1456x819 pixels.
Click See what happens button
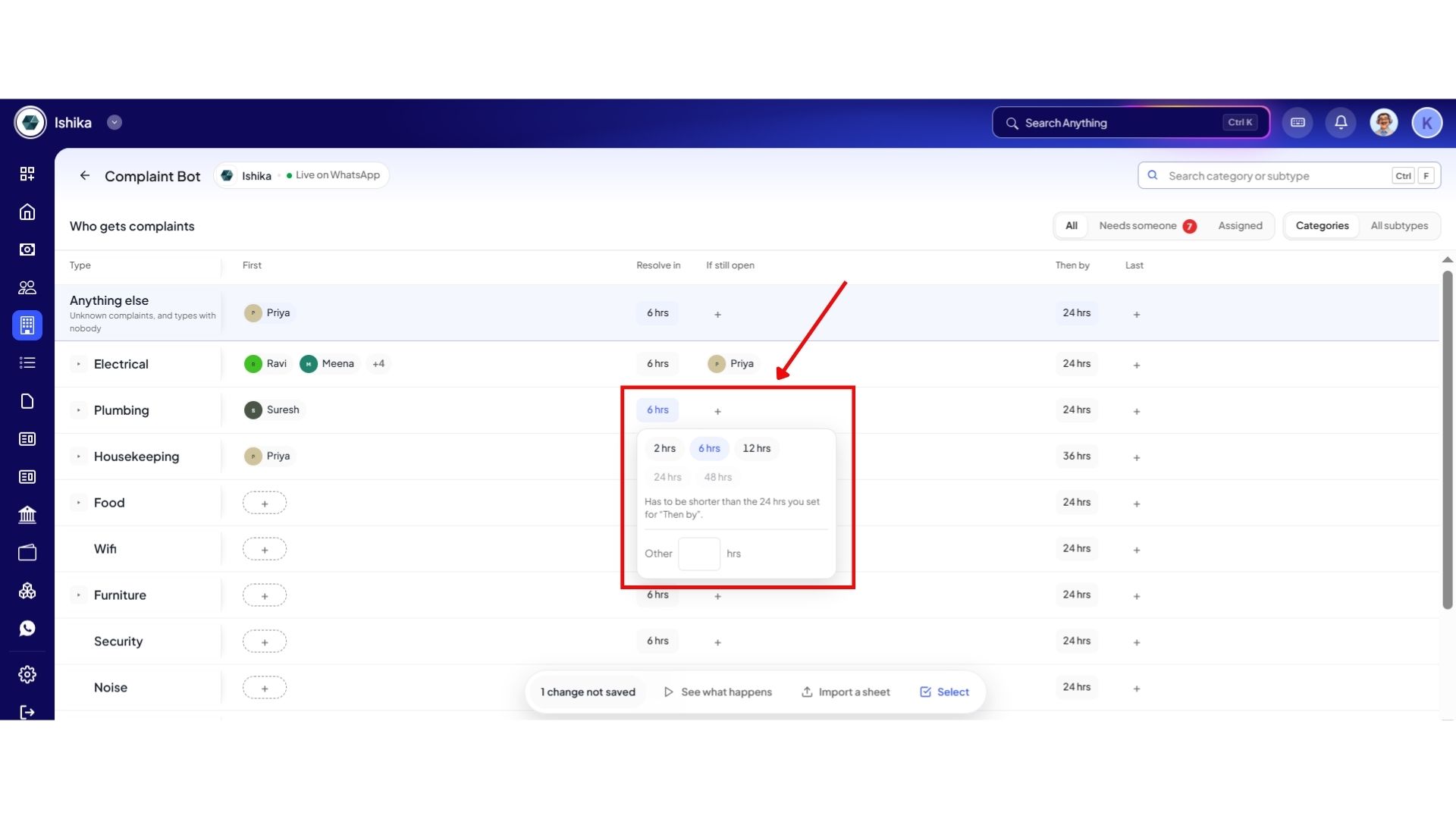(717, 692)
